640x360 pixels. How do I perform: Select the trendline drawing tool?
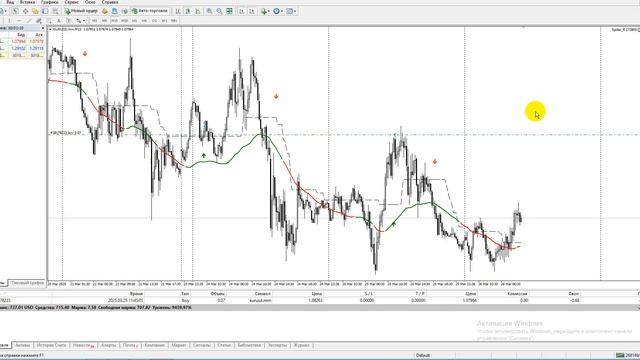pos(29,20)
